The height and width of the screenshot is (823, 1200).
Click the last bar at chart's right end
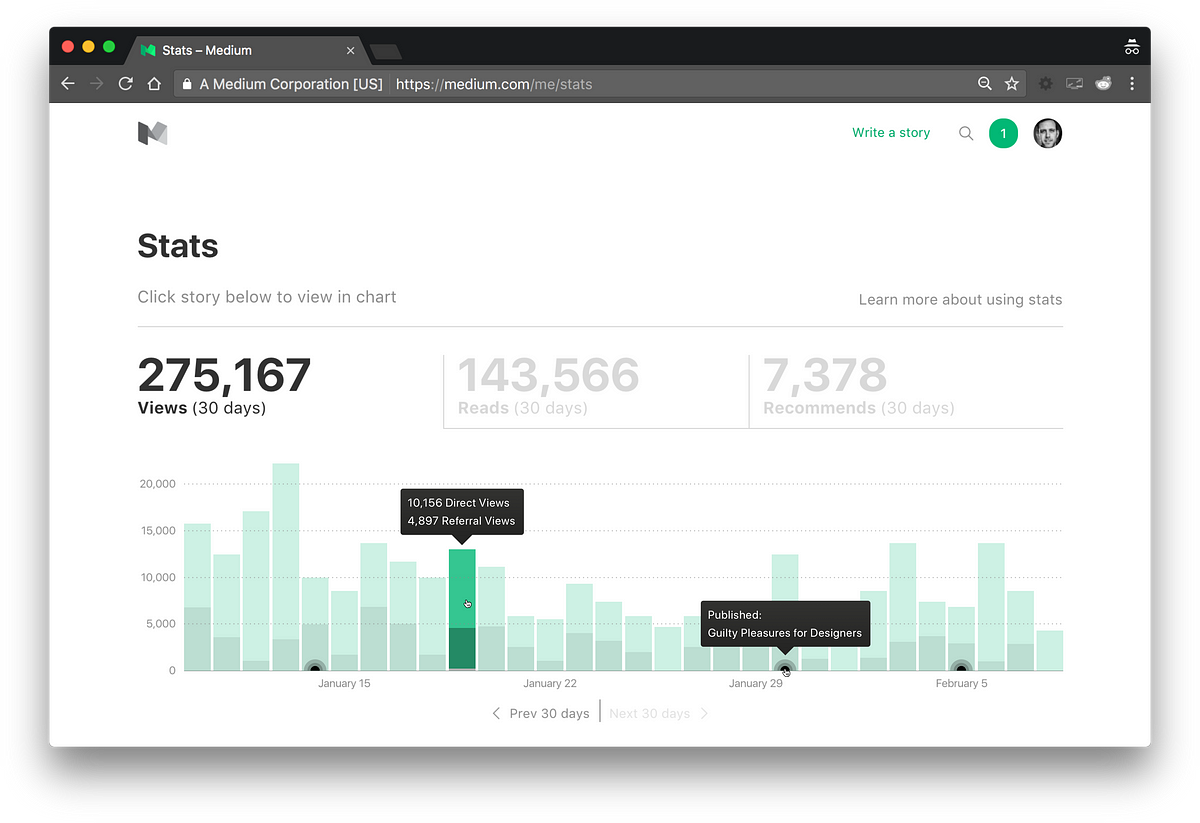(x=1050, y=650)
